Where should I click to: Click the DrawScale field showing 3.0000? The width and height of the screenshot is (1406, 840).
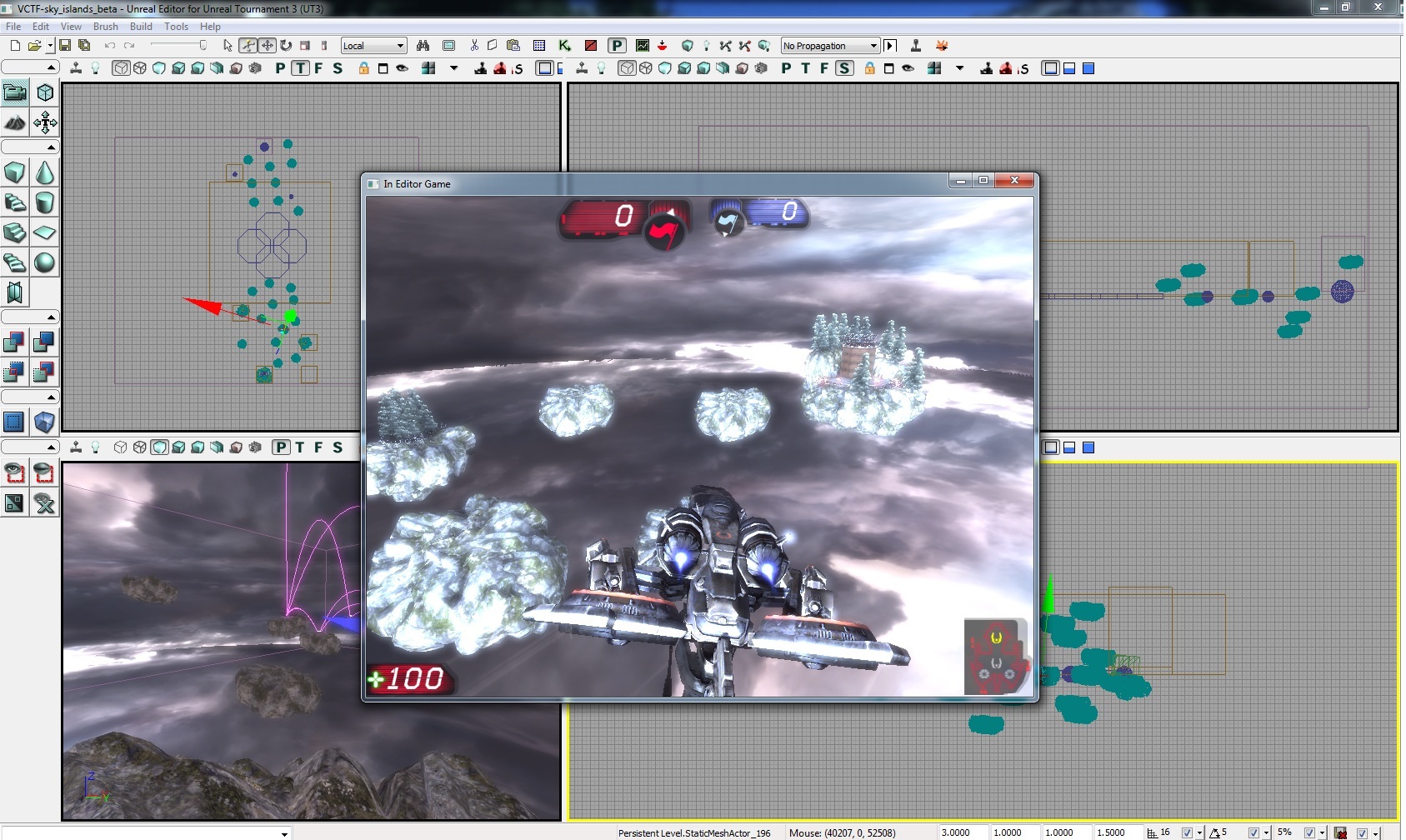click(x=963, y=832)
